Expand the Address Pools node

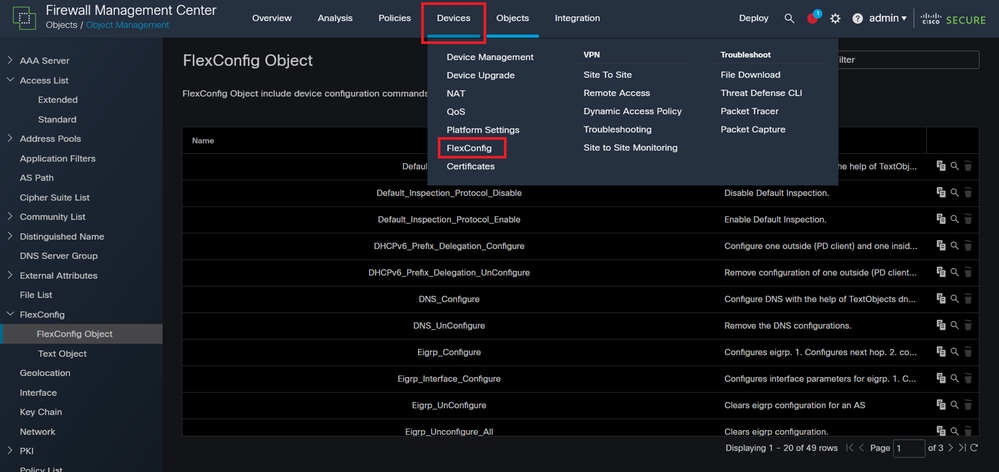(10, 138)
